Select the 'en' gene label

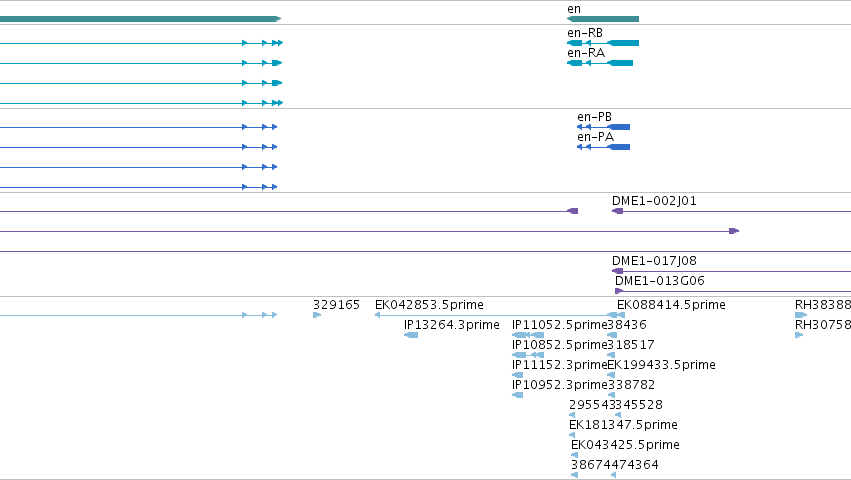click(574, 9)
